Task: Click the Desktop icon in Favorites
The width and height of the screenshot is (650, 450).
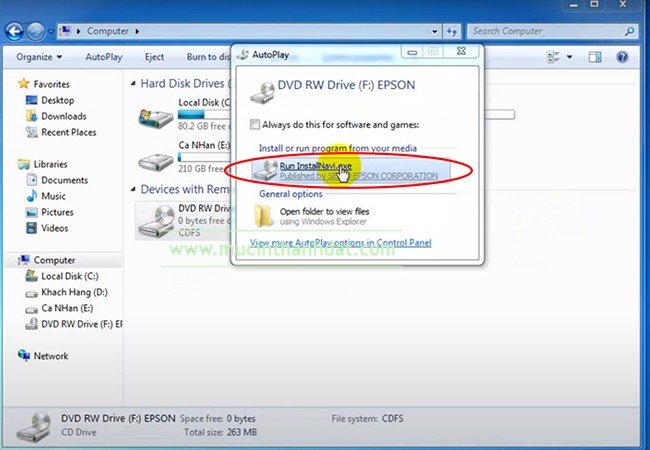Action: click(32, 100)
